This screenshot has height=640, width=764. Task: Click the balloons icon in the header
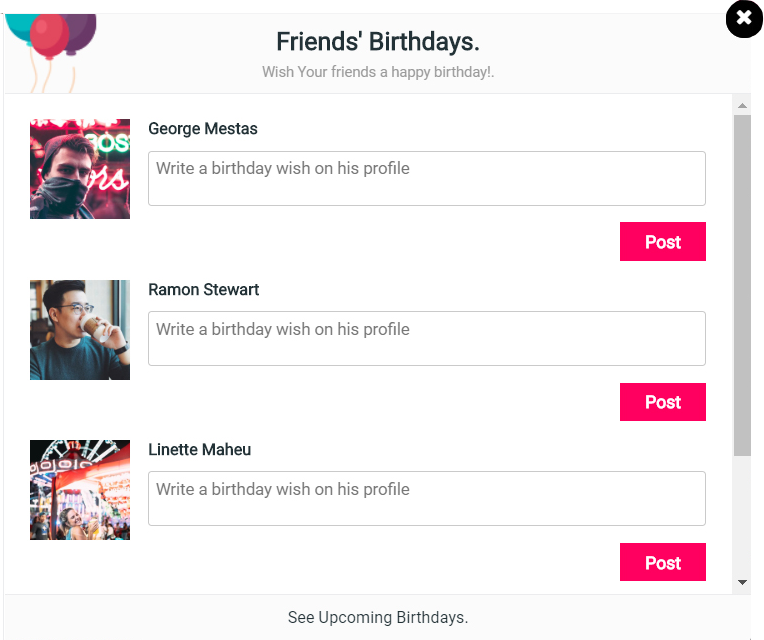[52, 40]
